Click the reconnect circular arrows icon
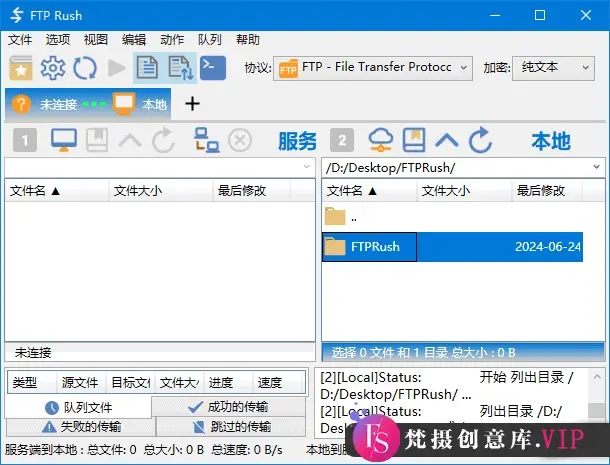 (85, 68)
